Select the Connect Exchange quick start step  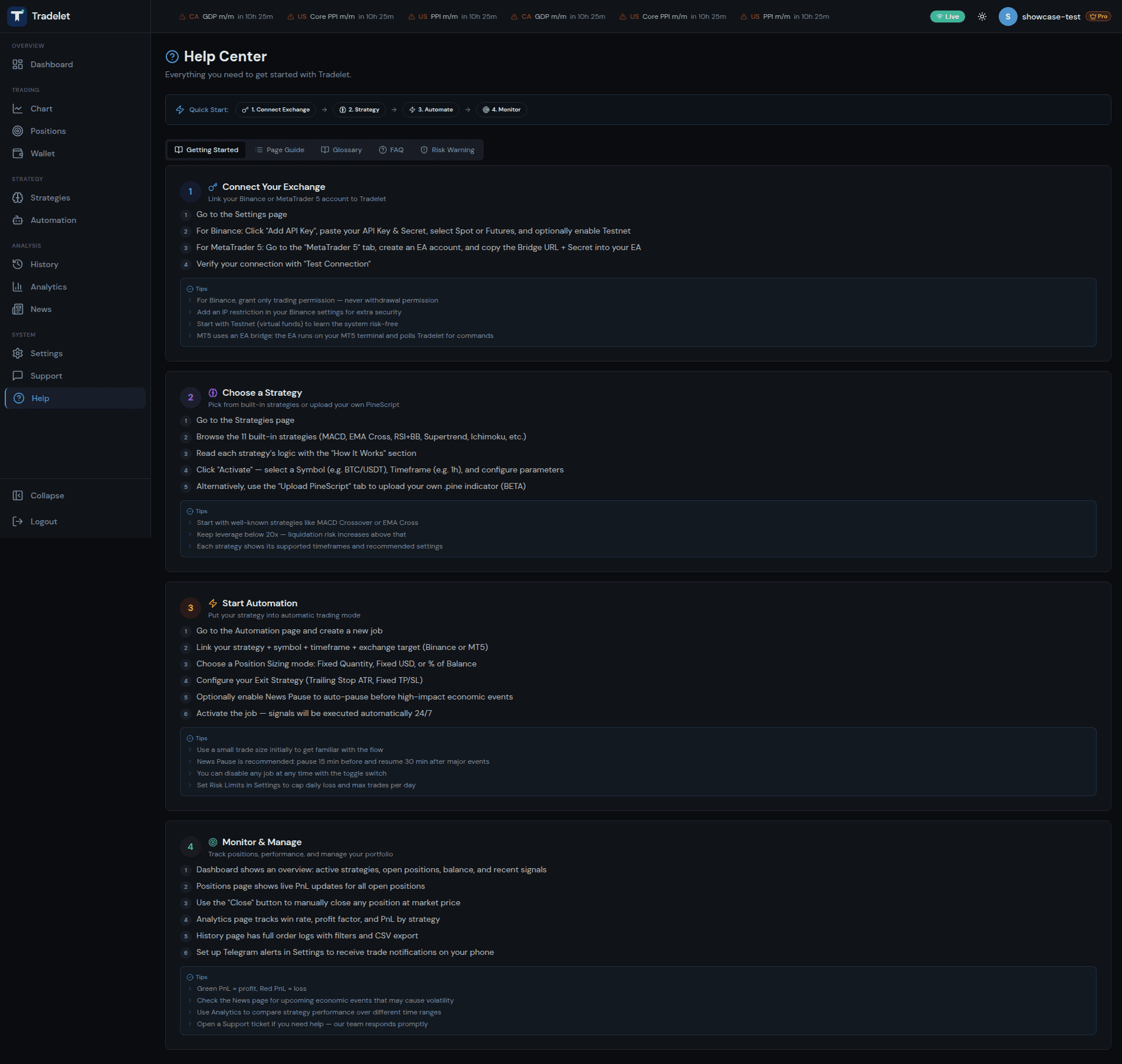click(x=275, y=110)
